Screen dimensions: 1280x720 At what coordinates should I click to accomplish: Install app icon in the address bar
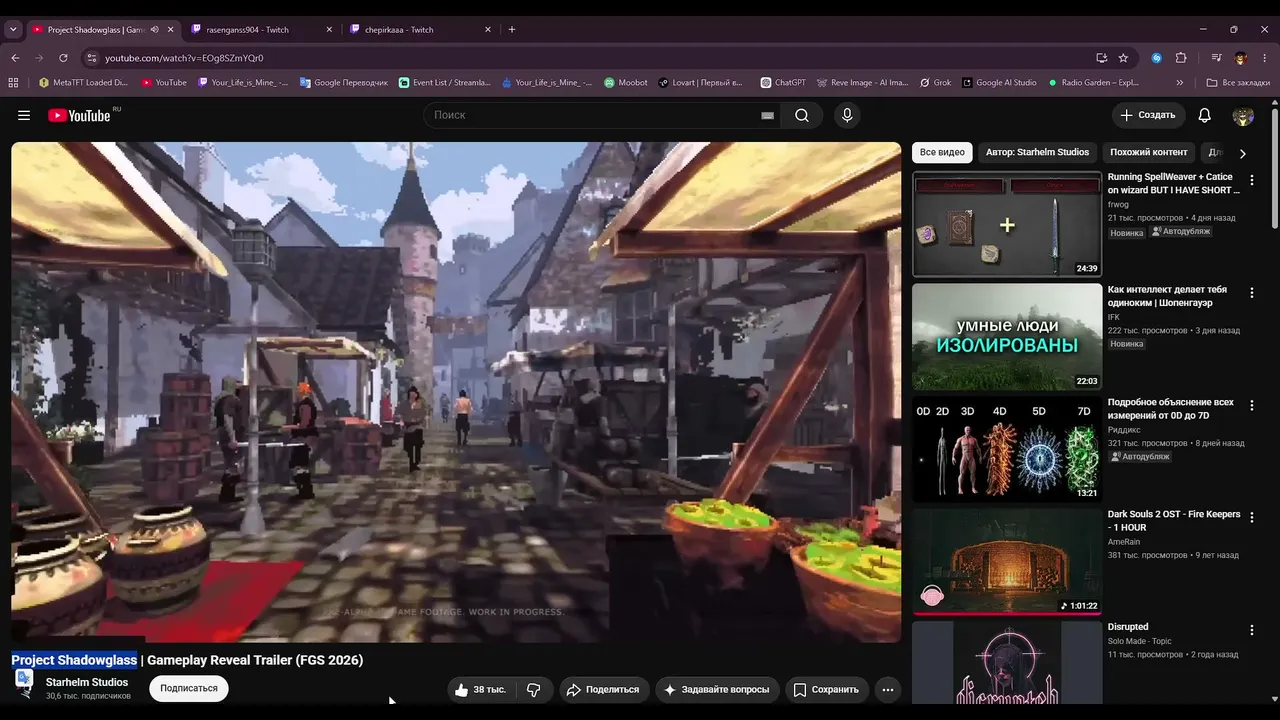(x=1101, y=58)
